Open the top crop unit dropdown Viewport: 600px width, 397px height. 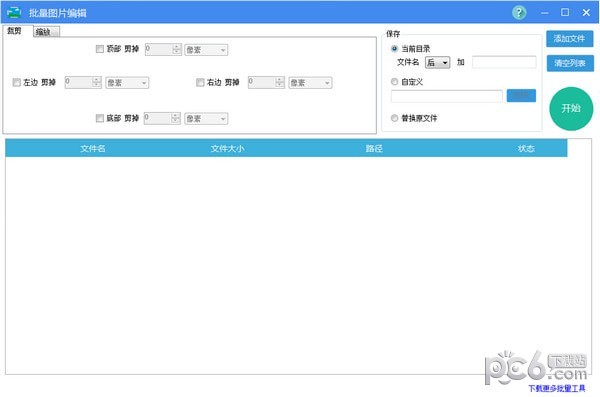pyautogui.click(x=206, y=50)
